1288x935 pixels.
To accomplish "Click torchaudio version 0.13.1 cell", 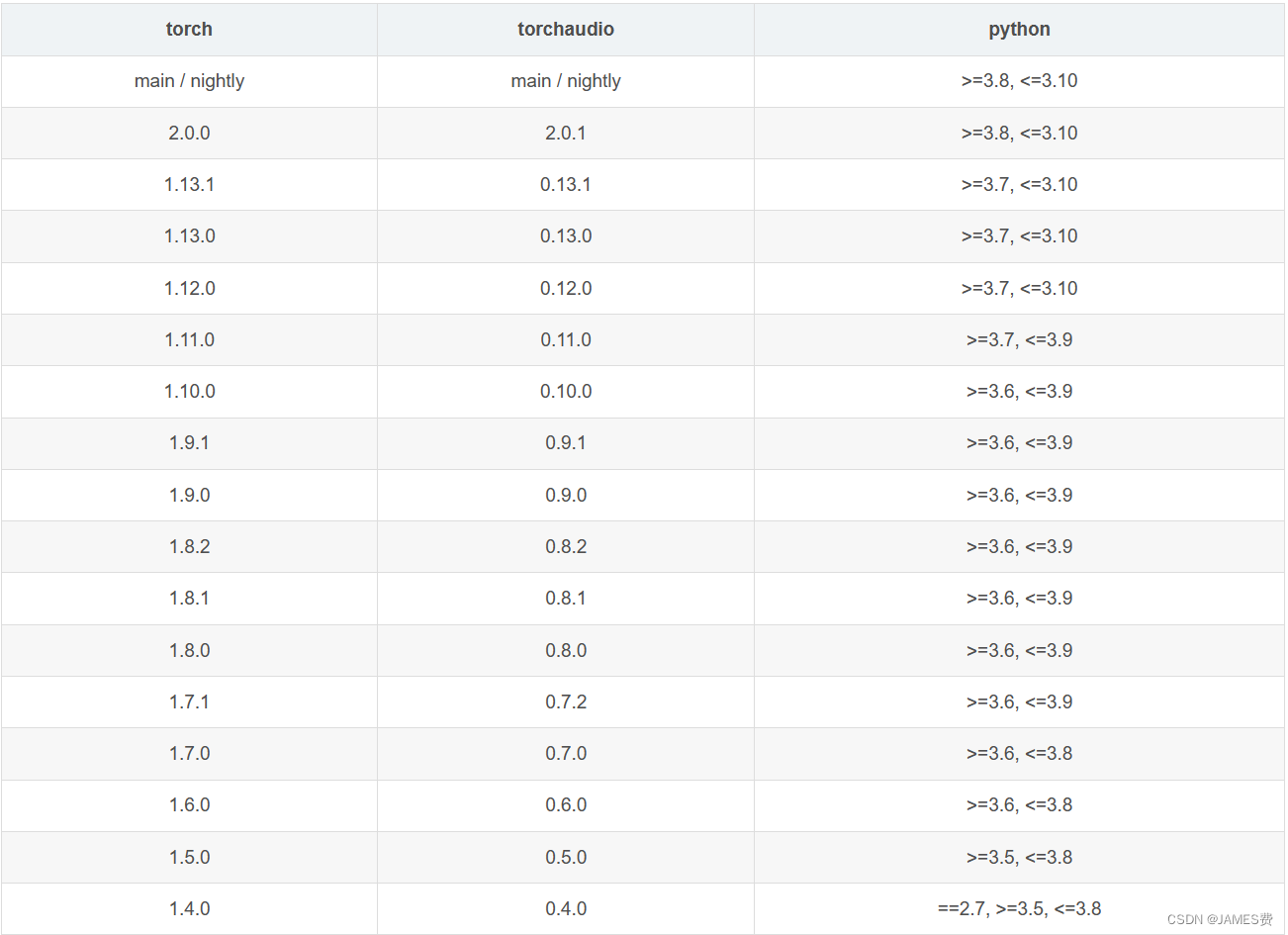I will pos(566,185).
